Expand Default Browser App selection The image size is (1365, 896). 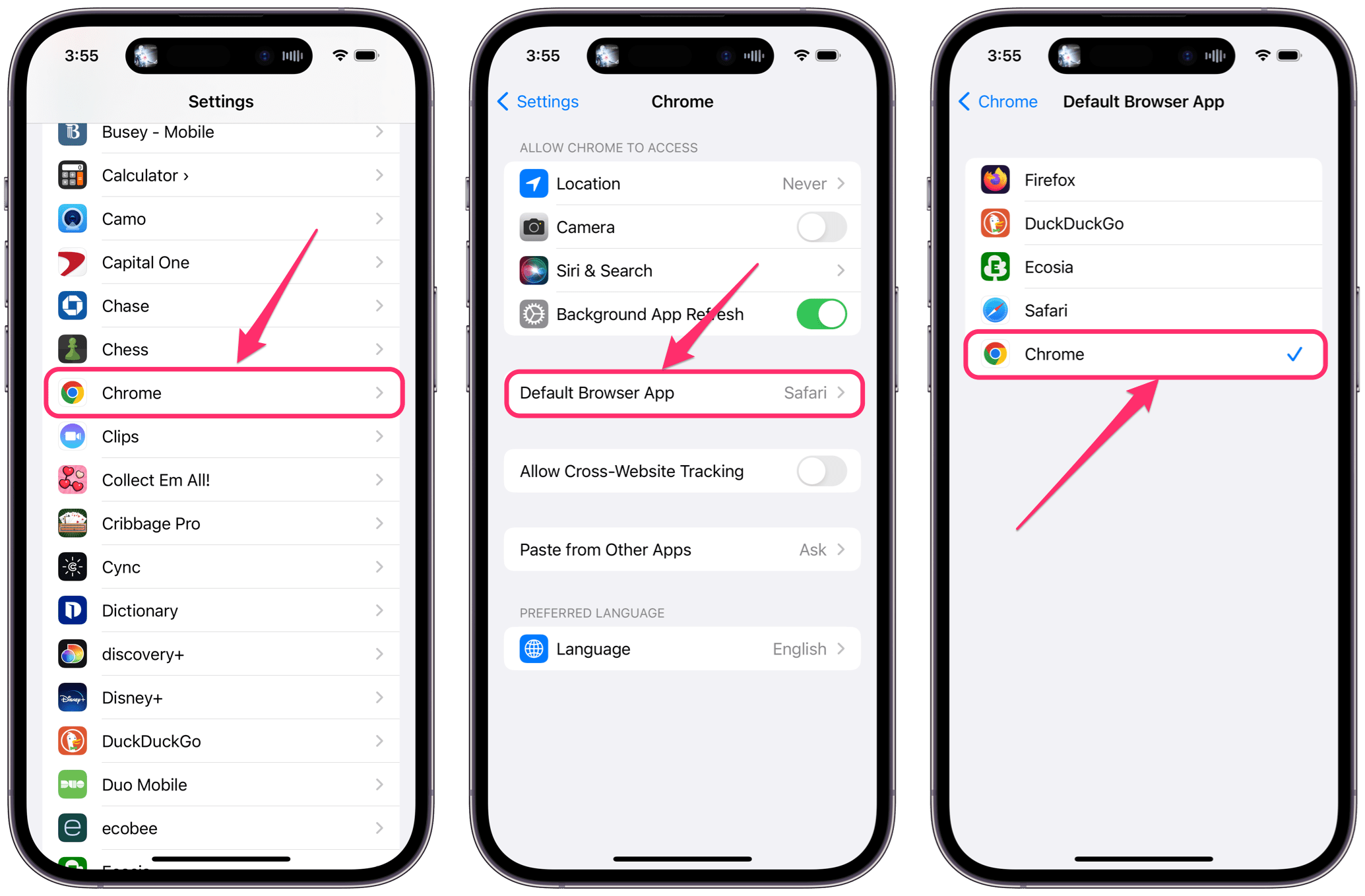pyautogui.click(x=683, y=392)
